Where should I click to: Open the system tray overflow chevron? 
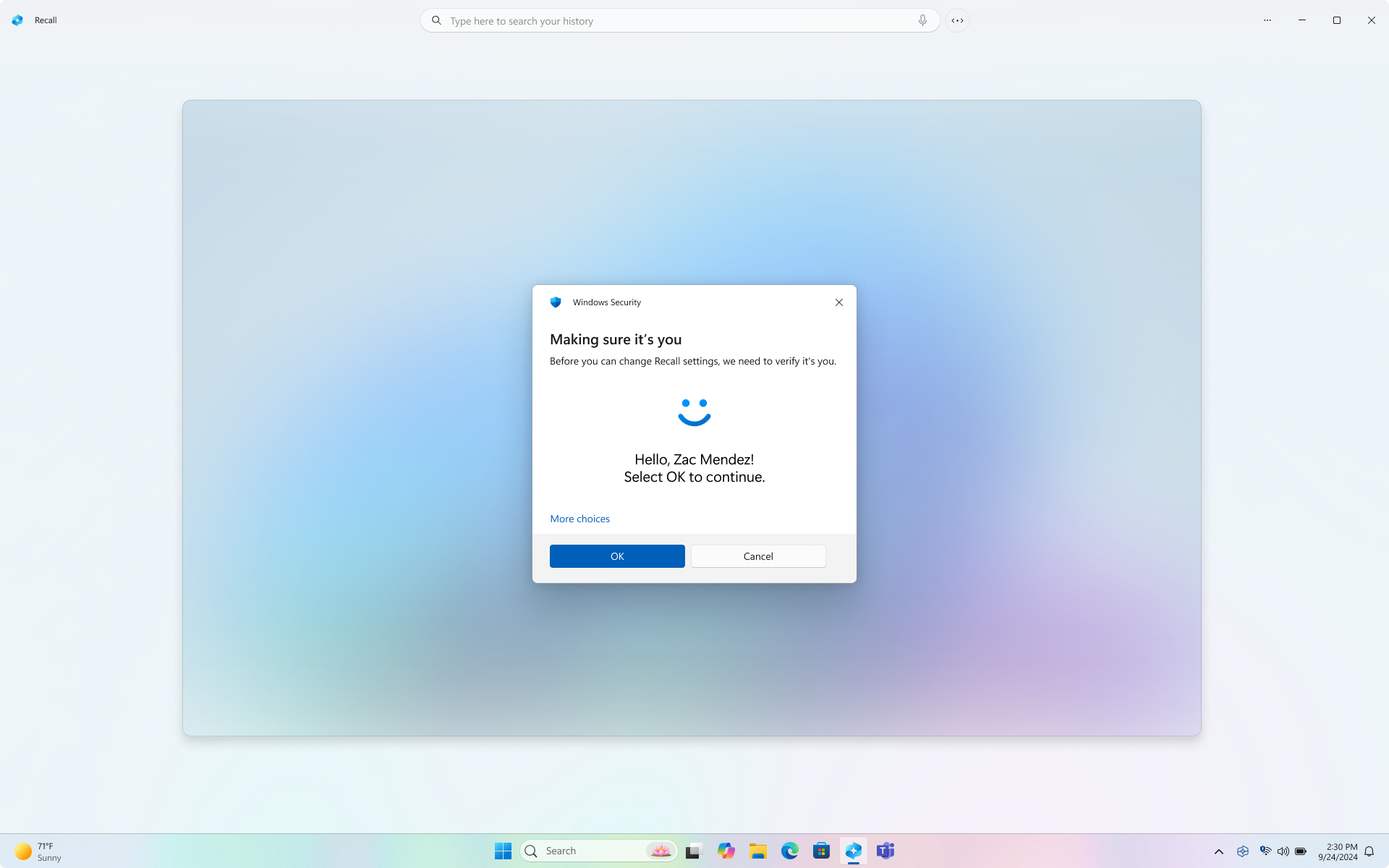pyautogui.click(x=1219, y=851)
